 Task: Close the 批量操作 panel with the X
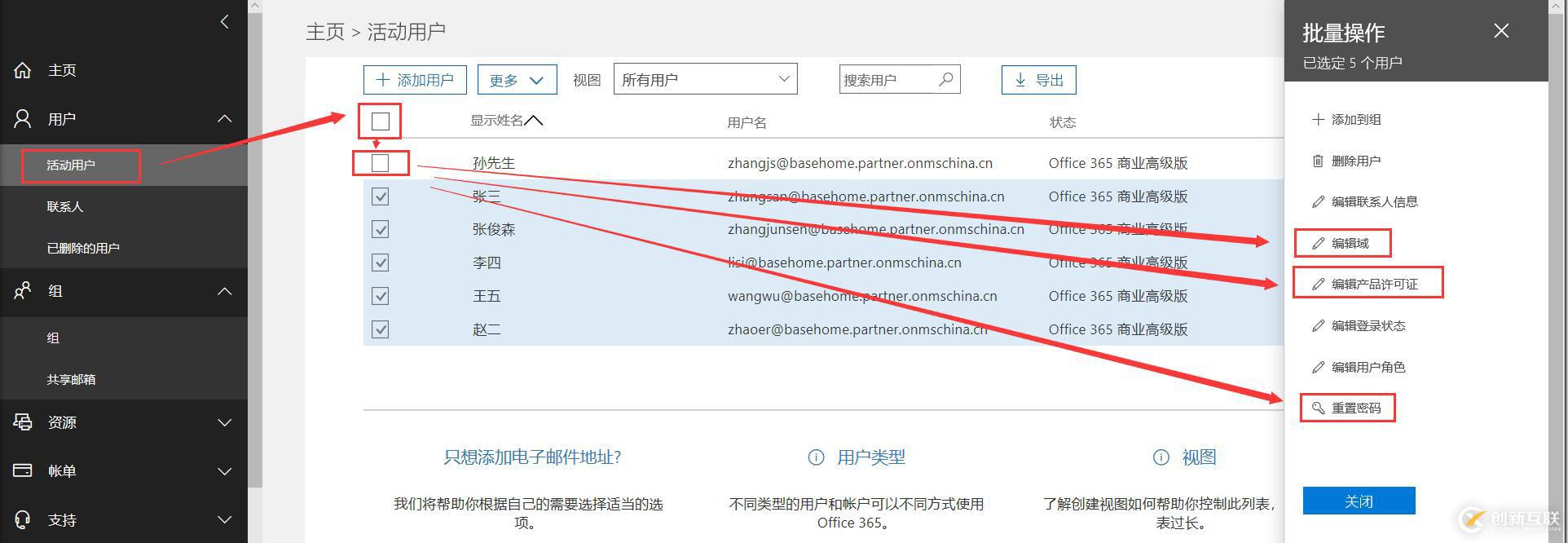click(x=1501, y=31)
